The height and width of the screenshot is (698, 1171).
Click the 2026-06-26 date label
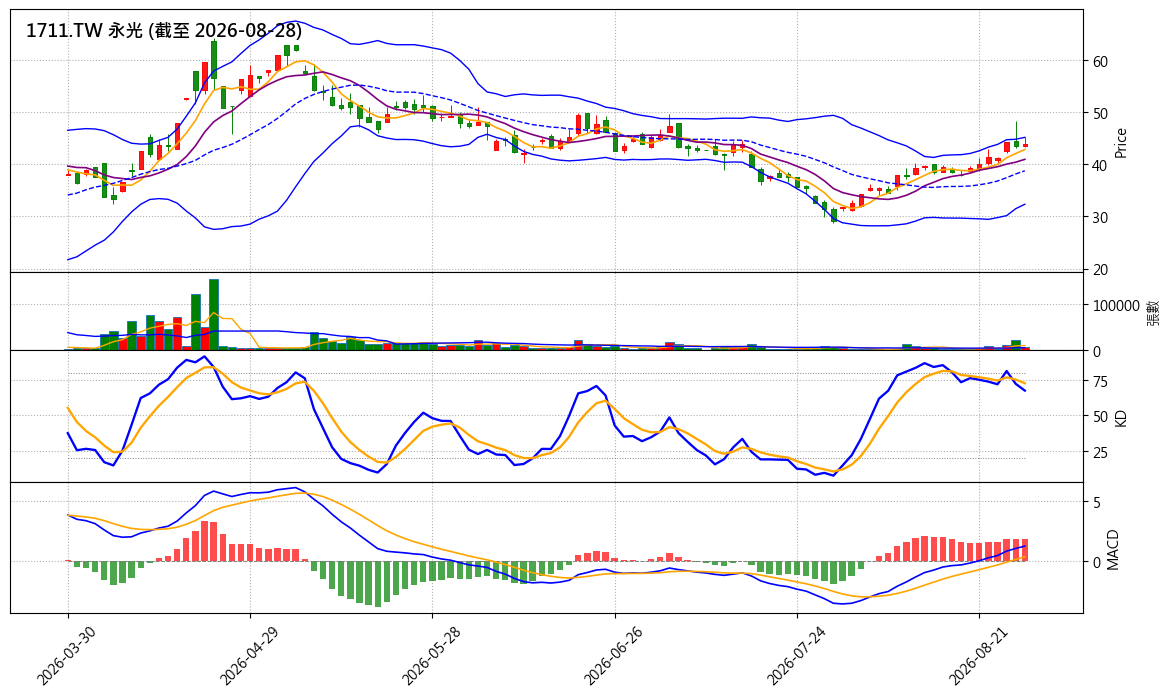tap(614, 655)
